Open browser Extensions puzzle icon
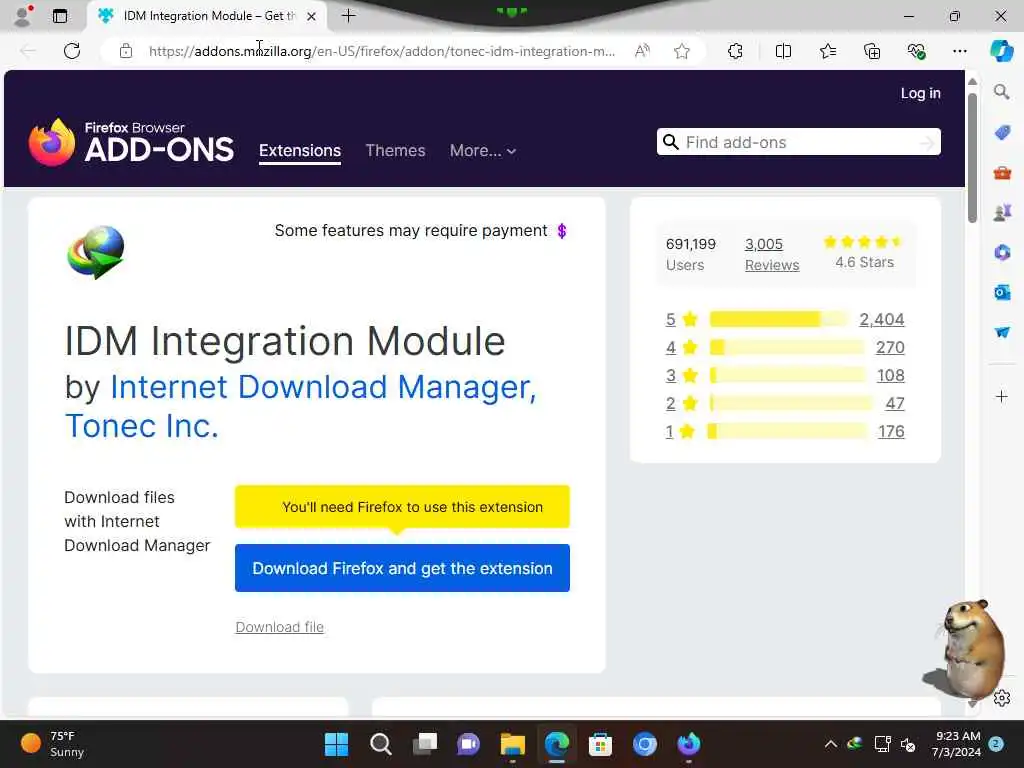Viewport: 1024px width, 768px height. point(735,51)
